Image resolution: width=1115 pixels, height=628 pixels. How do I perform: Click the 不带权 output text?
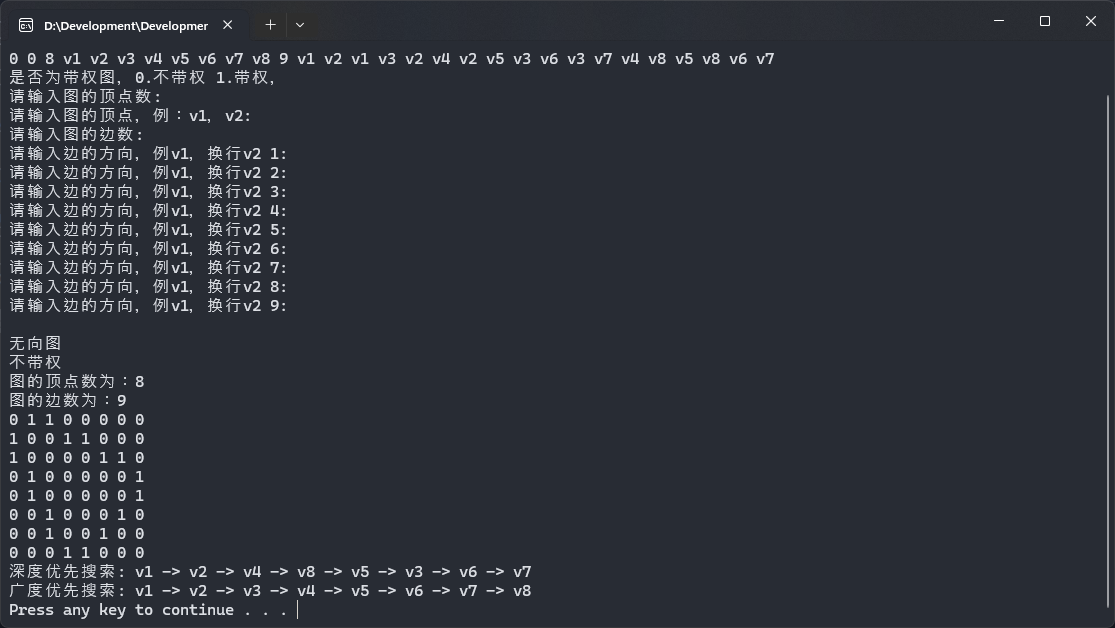pyautogui.click(x=35, y=362)
